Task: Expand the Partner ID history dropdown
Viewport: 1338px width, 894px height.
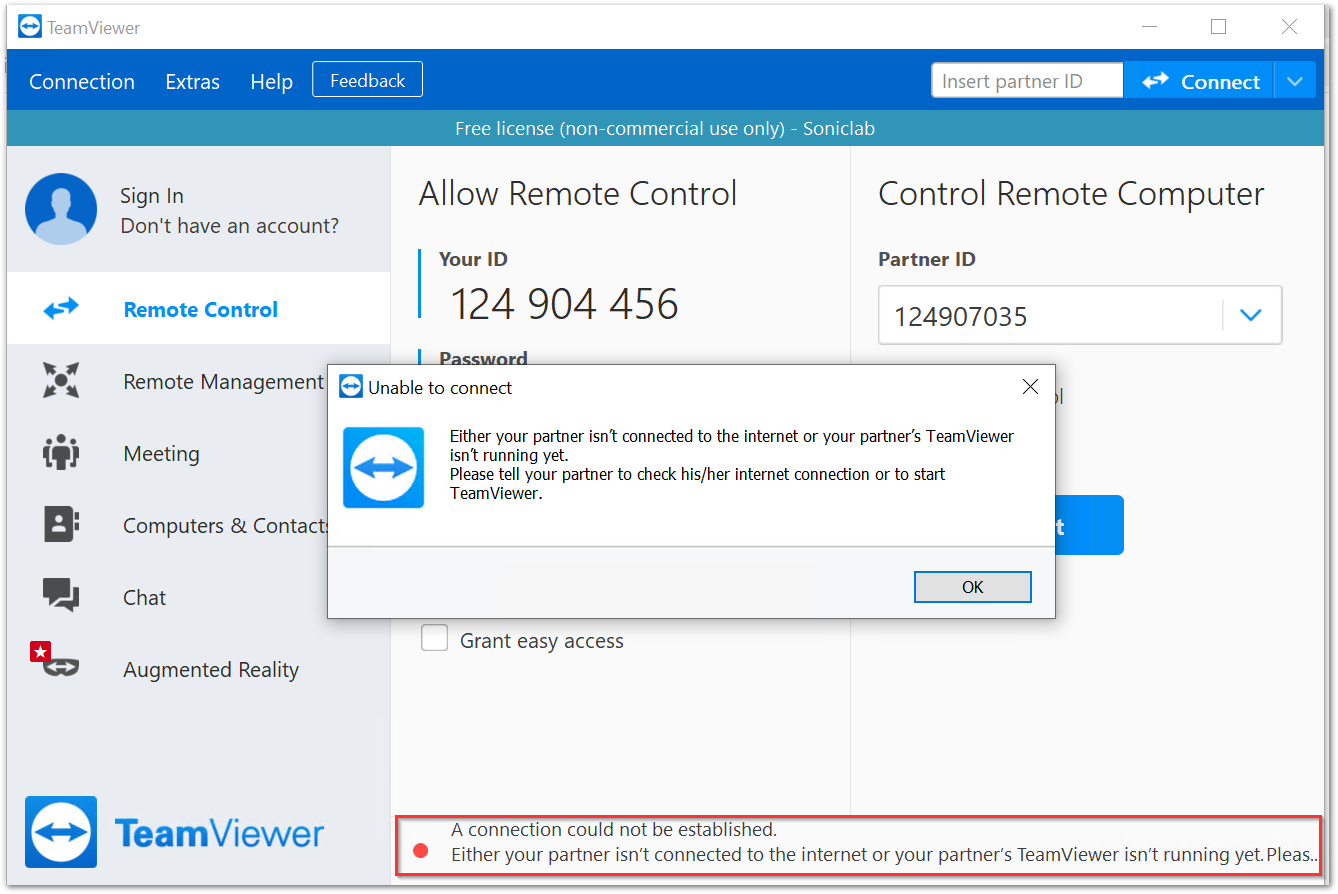Action: pyautogui.click(x=1250, y=316)
